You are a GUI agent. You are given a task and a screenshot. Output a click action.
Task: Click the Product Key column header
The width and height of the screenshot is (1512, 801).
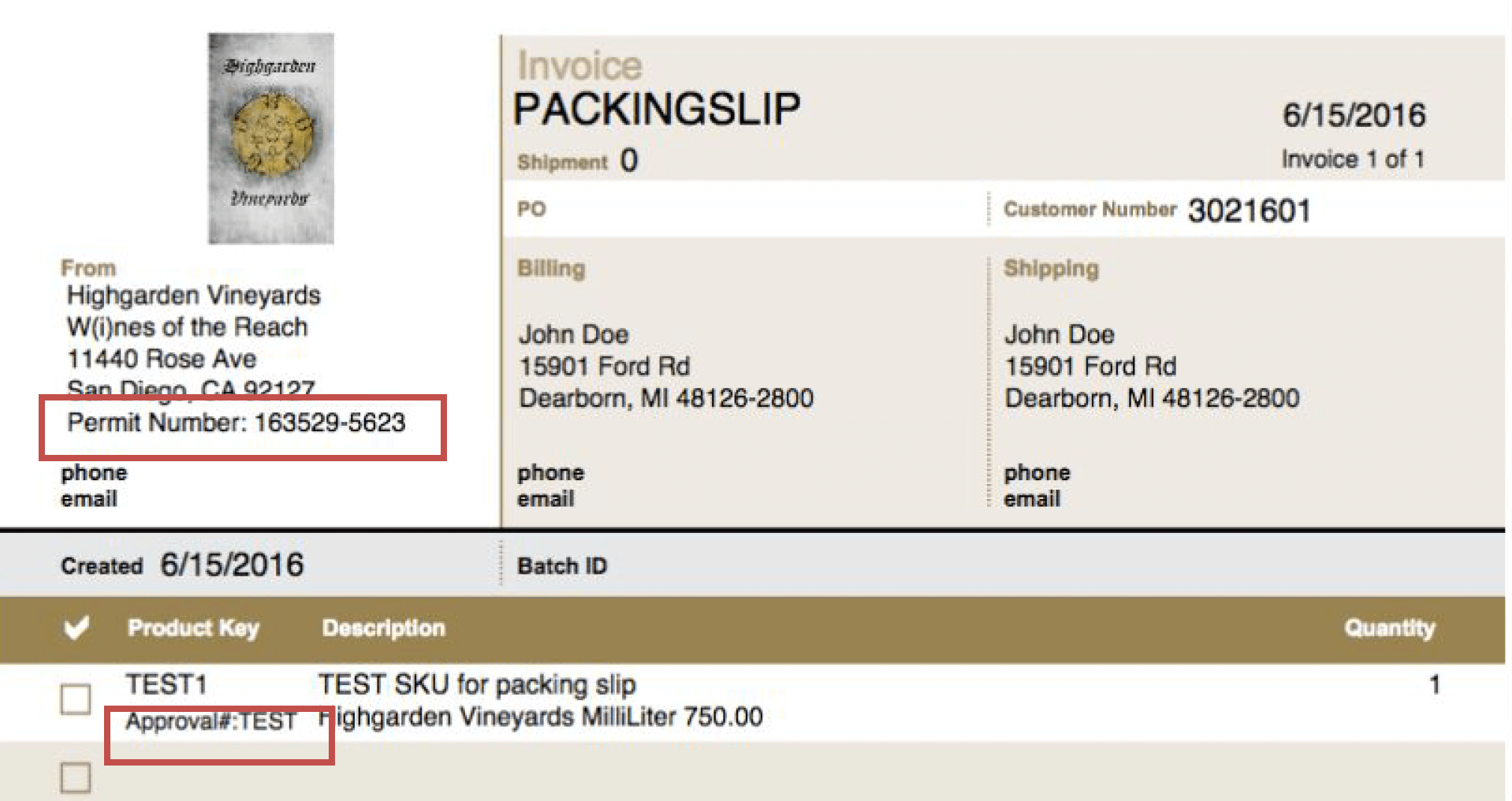193,628
